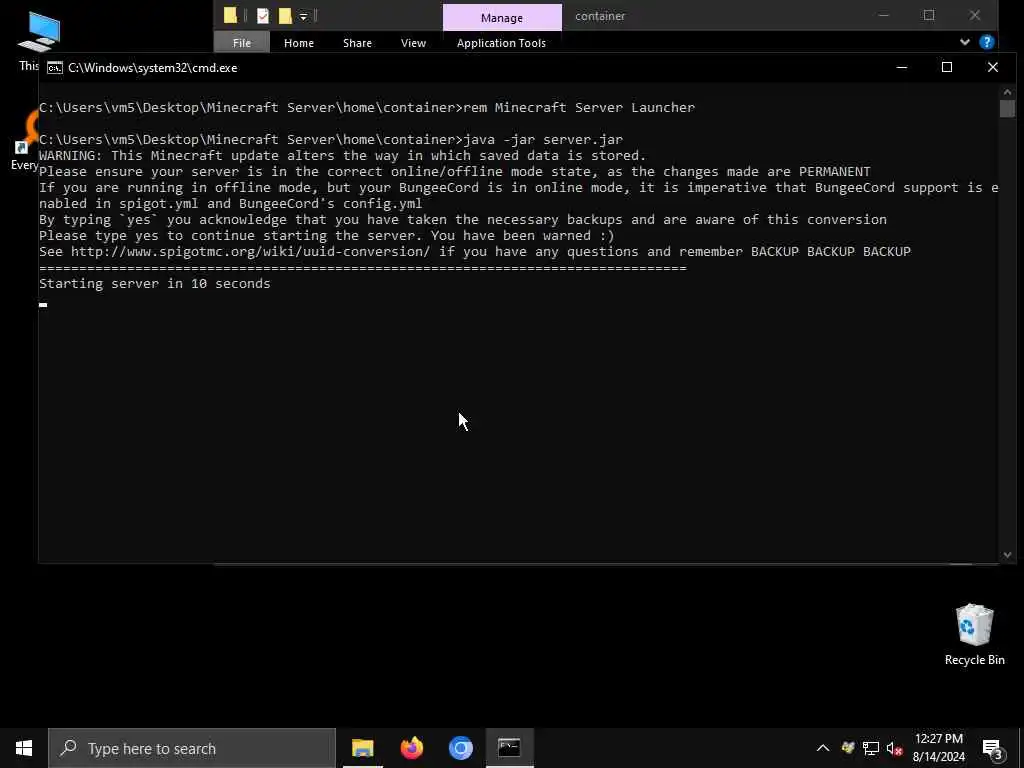Open the View ribbon tab

[x=413, y=43]
